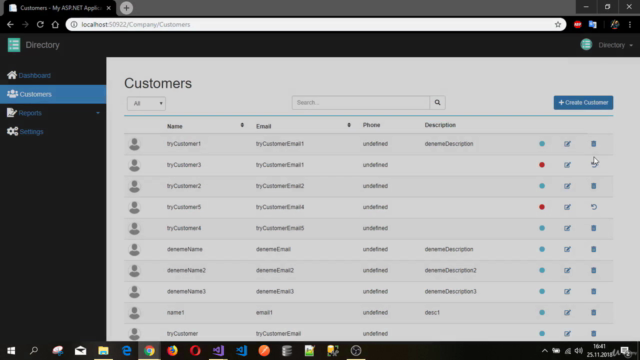
Task: Delete tryCustomer4 record
Action: click(593, 228)
